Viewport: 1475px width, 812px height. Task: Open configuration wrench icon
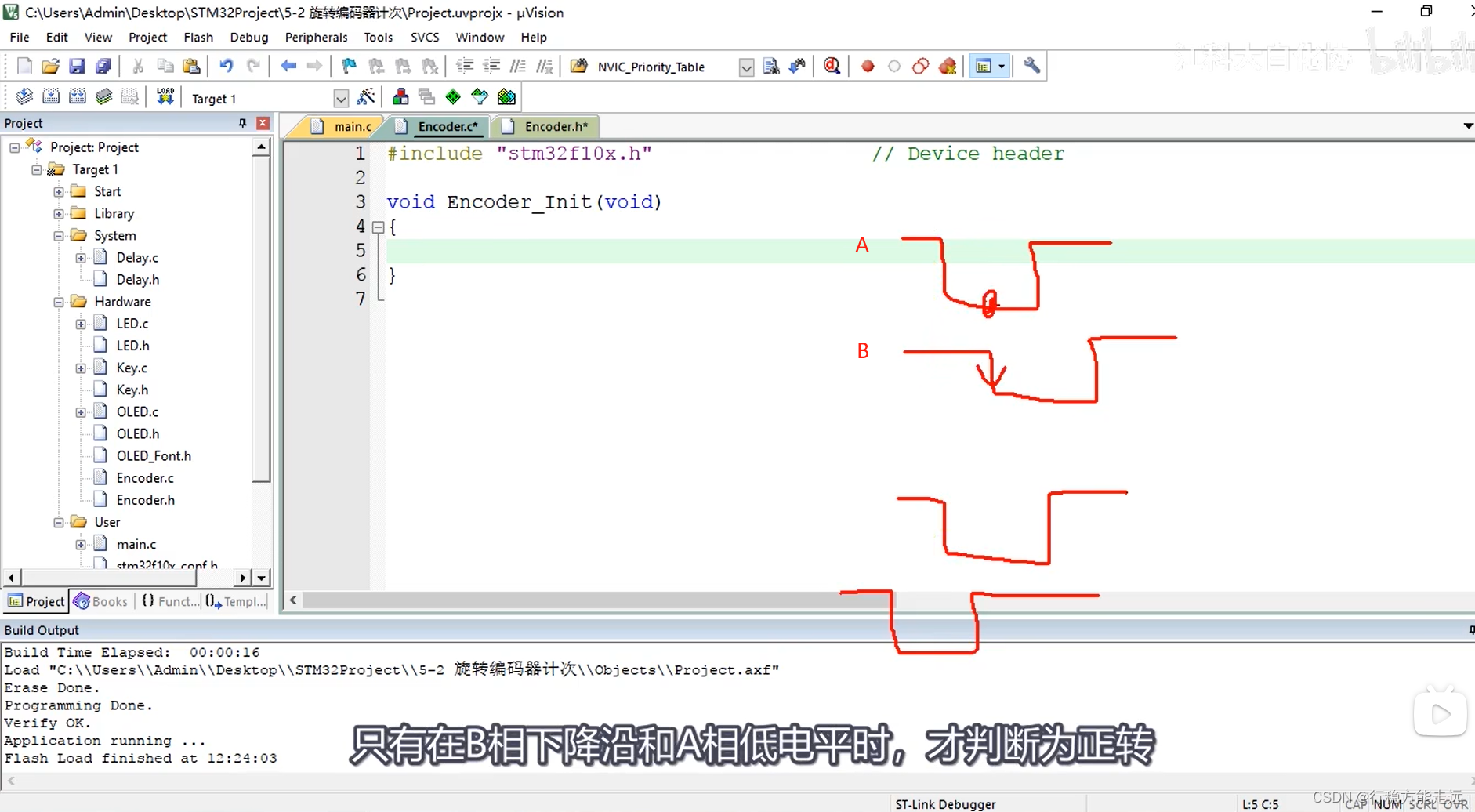pyautogui.click(x=1032, y=66)
